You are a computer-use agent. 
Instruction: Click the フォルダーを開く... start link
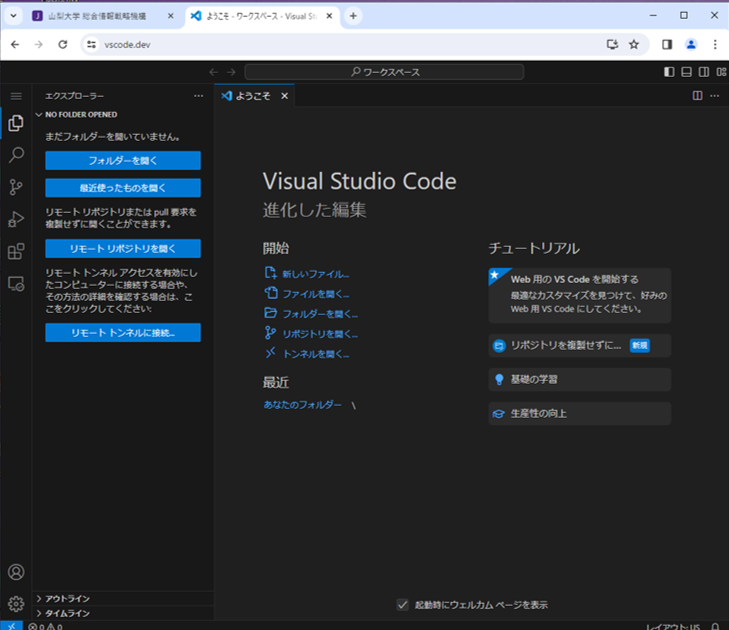pos(320,314)
